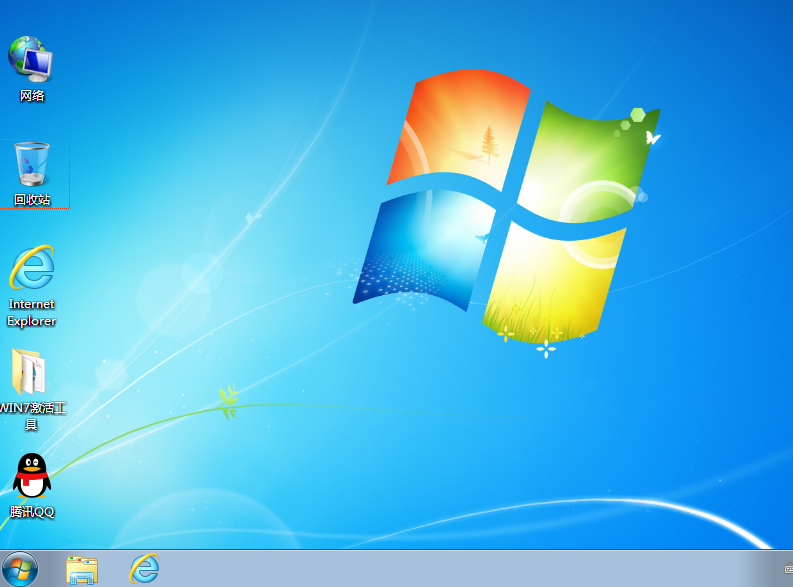Open the Windows Start menu orb
This screenshot has width=793, height=587.
coord(20,569)
